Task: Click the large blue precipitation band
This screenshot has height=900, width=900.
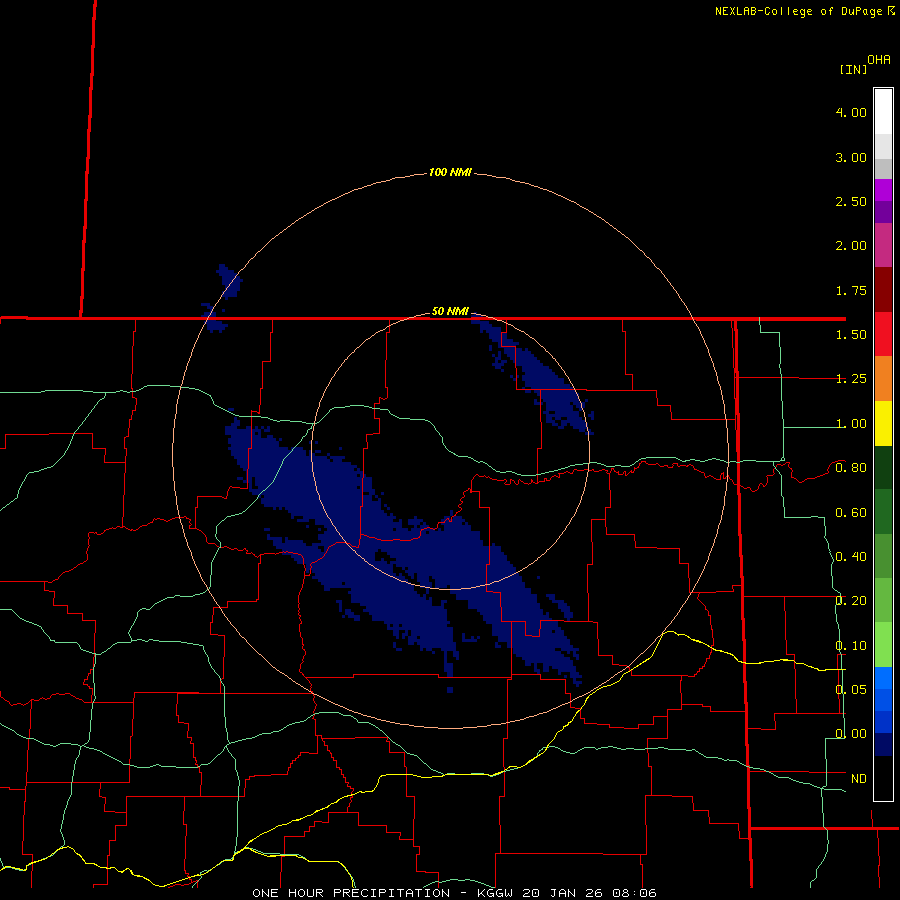Action: 402,551
